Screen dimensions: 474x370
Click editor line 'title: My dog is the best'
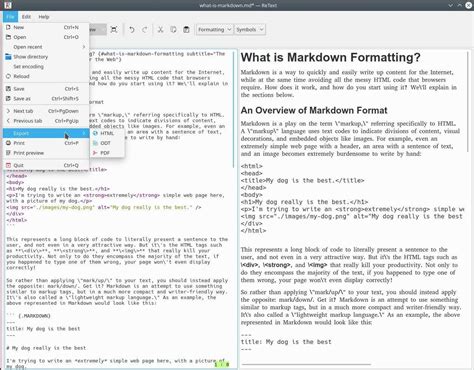coord(43,329)
